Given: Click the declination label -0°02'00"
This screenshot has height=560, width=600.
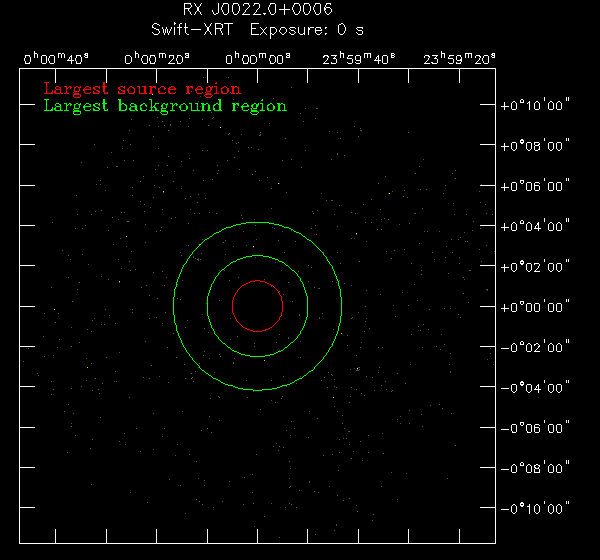Looking at the screenshot, I should 535,347.
